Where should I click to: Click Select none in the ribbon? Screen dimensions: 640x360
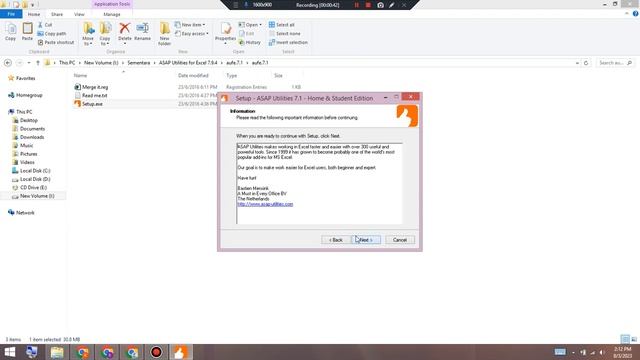284,34
